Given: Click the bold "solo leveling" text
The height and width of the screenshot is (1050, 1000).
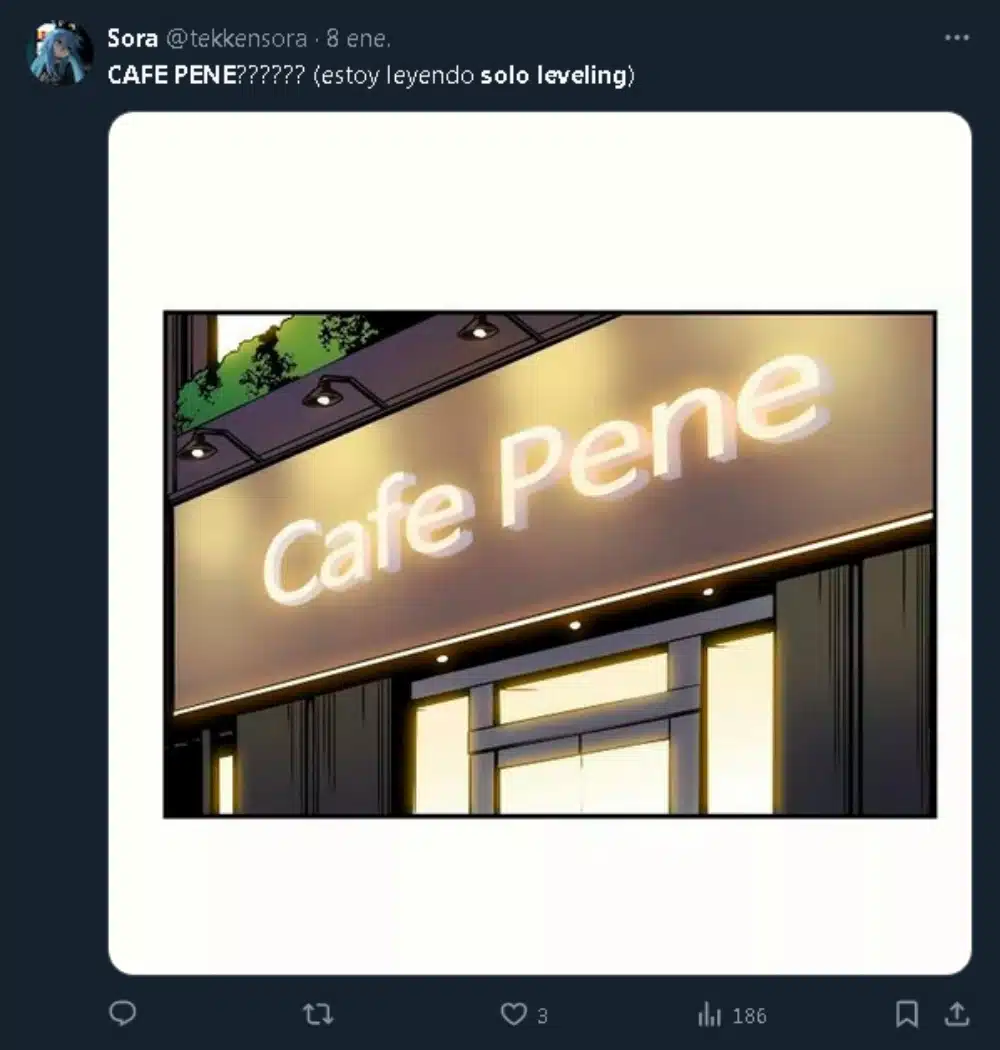Looking at the screenshot, I should tap(553, 76).
